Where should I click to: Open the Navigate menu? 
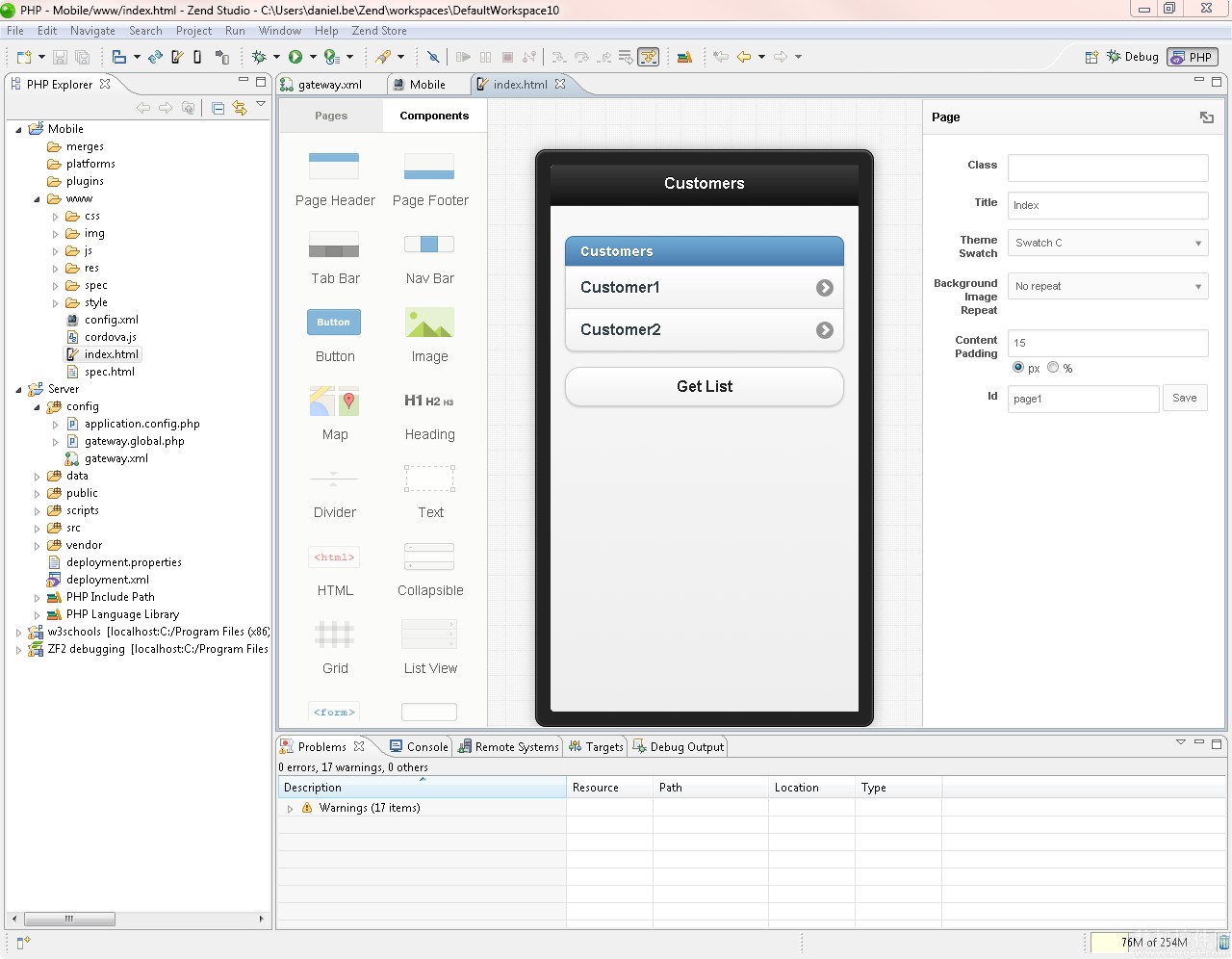pyautogui.click(x=92, y=31)
